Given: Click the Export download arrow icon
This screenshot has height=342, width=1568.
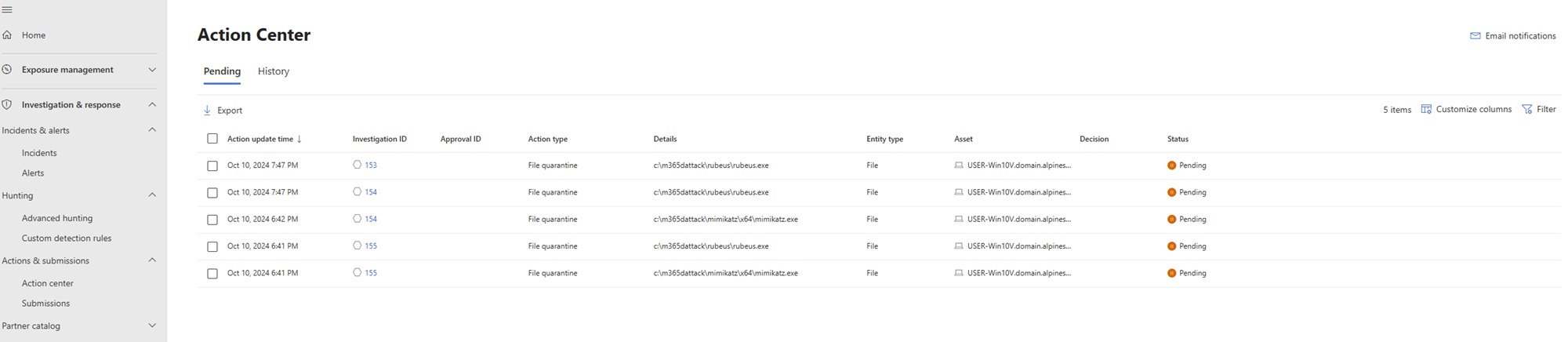Looking at the screenshot, I should coord(207,111).
